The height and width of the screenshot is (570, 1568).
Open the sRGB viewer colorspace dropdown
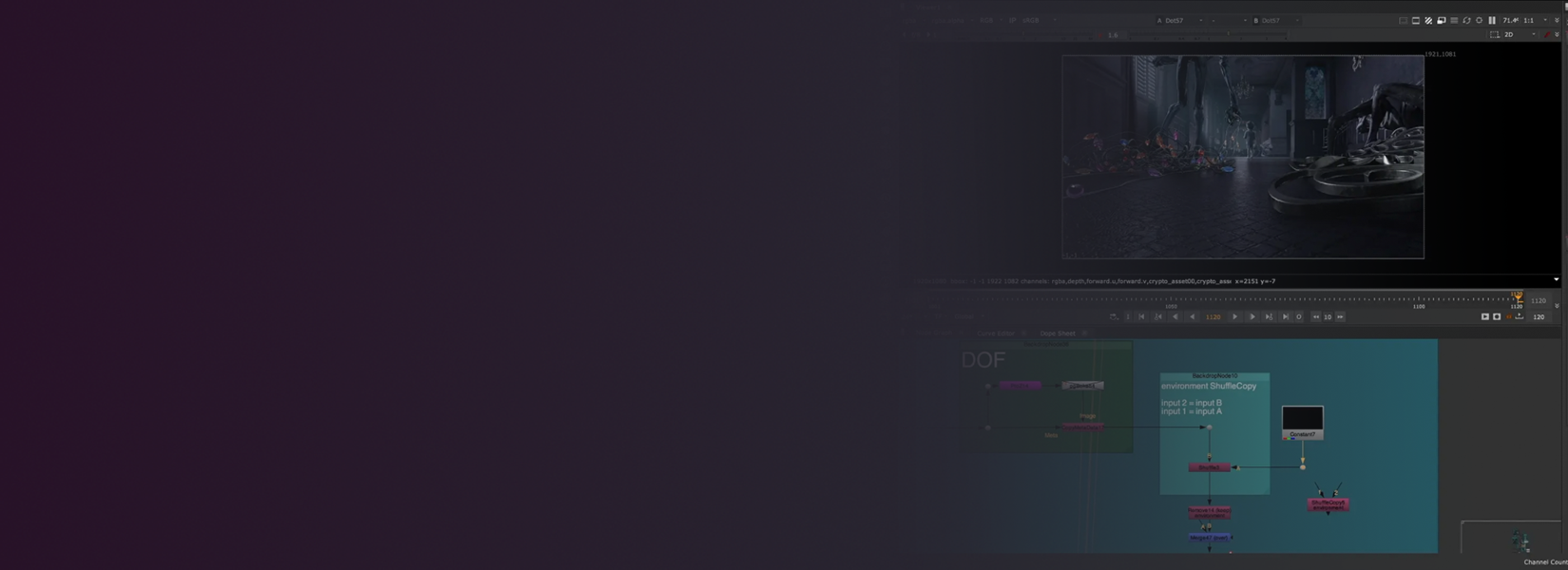1039,20
